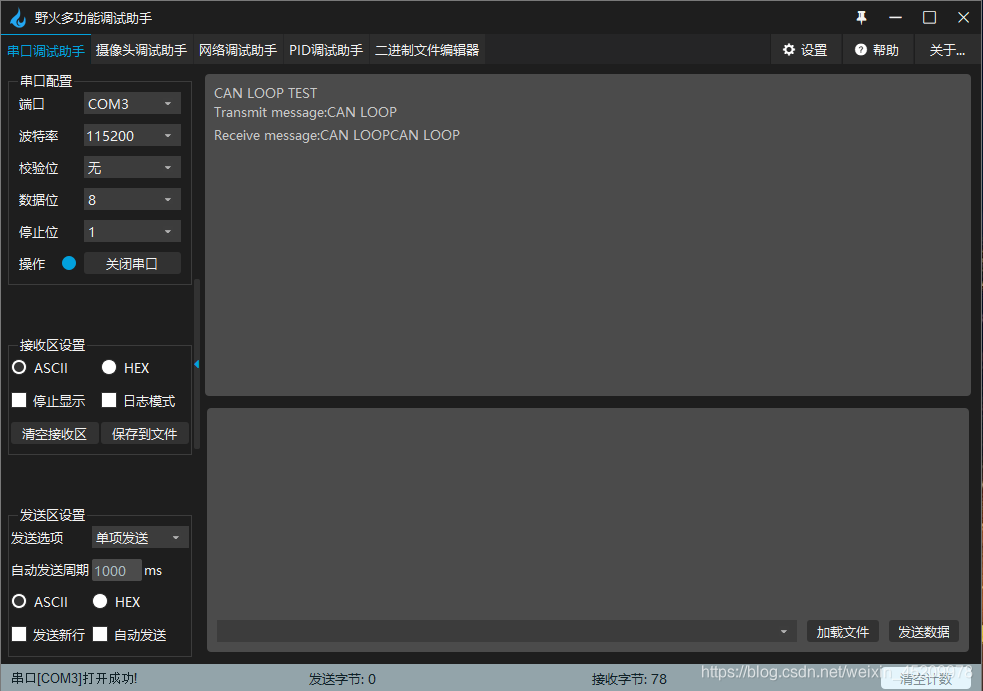Open 帮助 via the question mark icon
This screenshot has width=983, height=691.
862,49
